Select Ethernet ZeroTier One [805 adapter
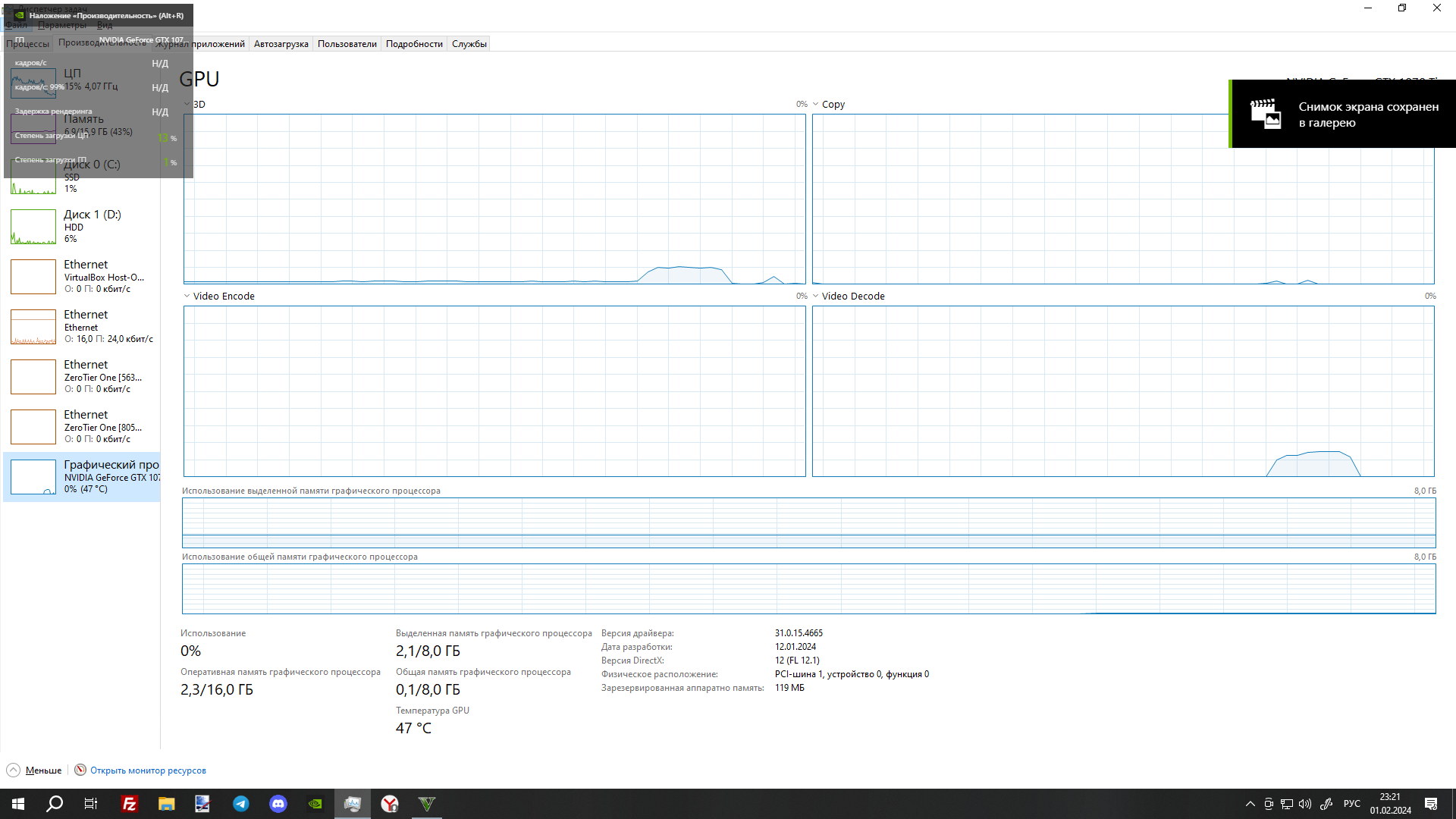1456x819 pixels. click(82, 426)
